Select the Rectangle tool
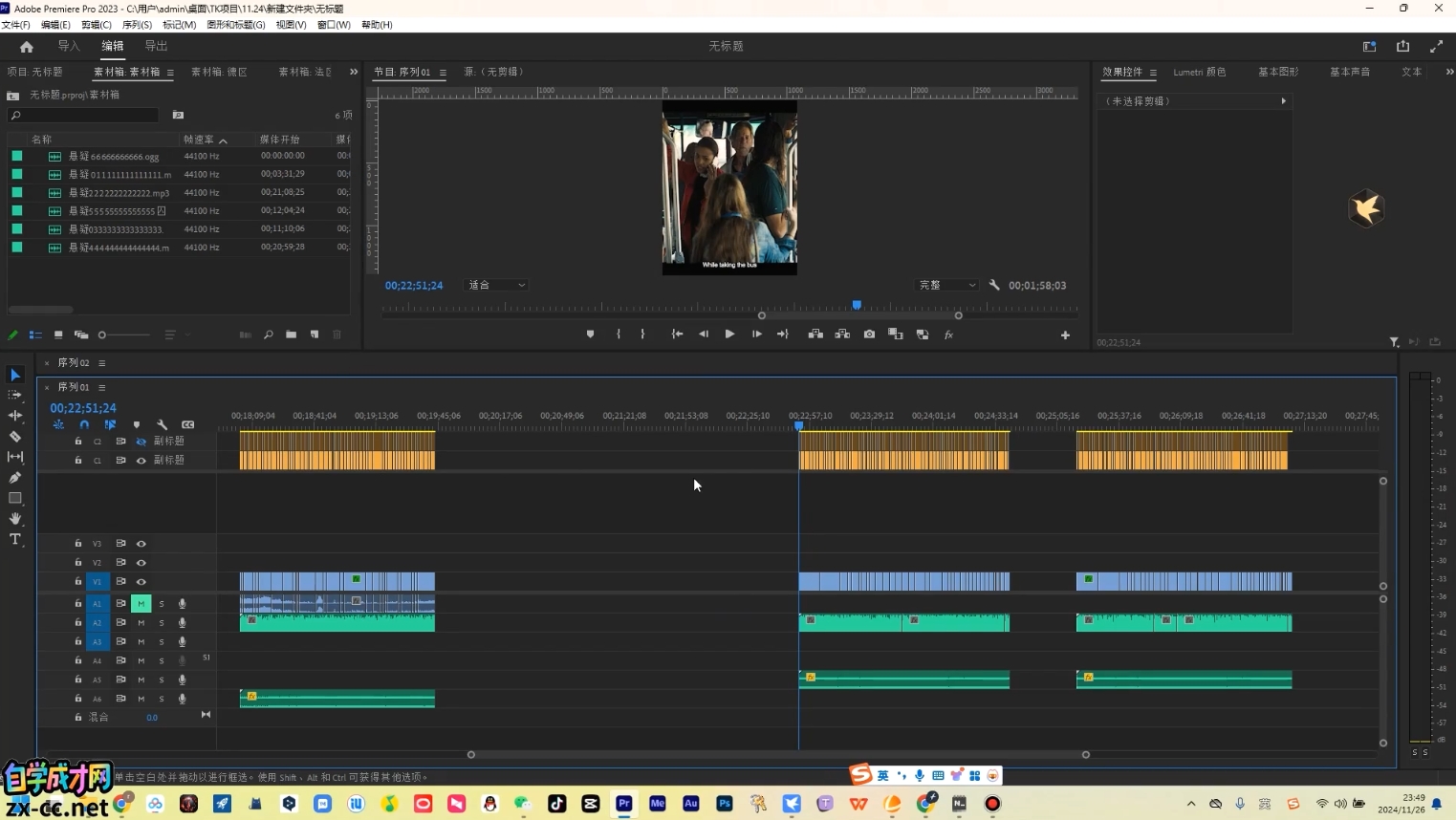The width and height of the screenshot is (1456, 820). pos(15,498)
